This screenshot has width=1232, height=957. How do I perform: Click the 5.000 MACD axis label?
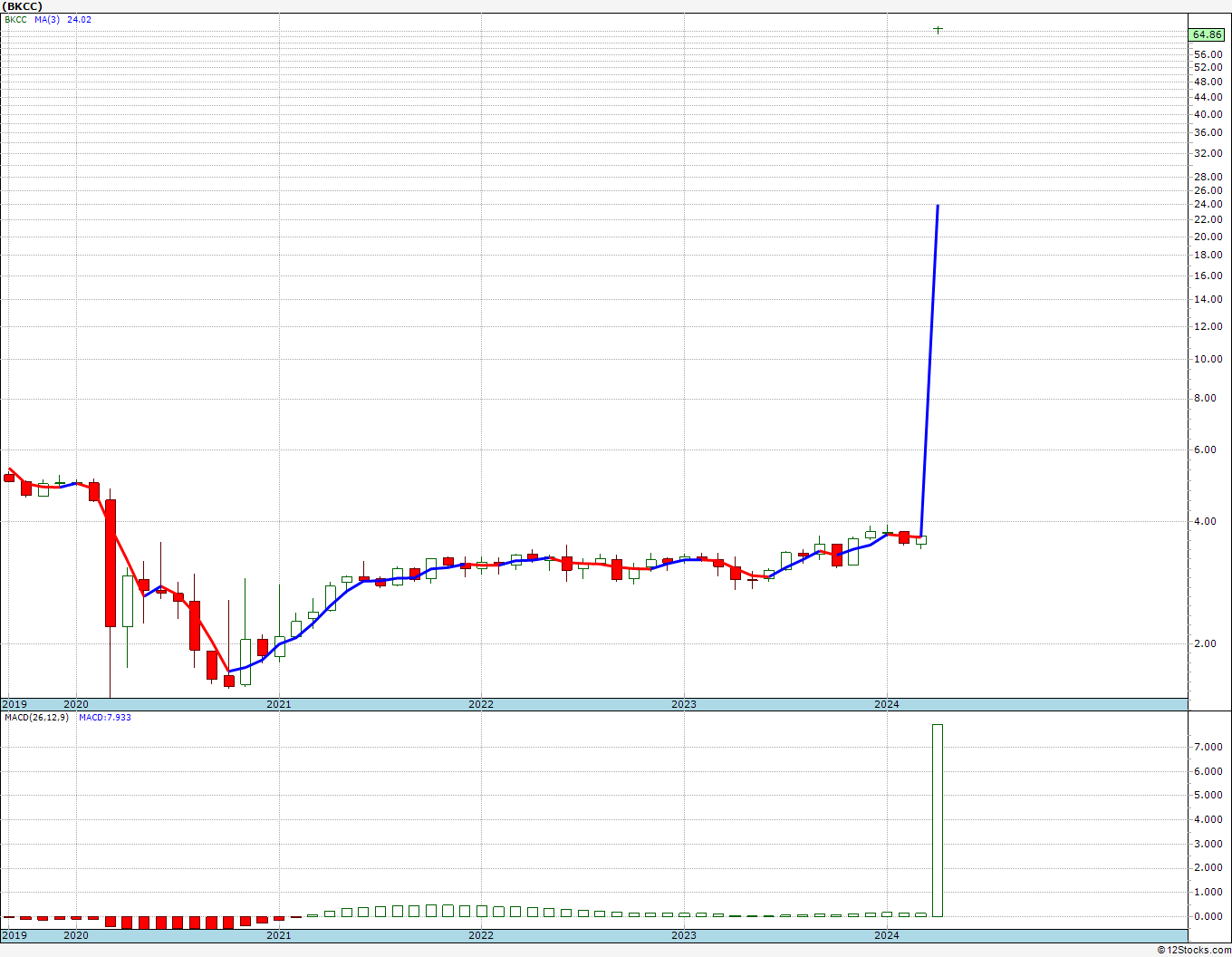(x=1208, y=796)
